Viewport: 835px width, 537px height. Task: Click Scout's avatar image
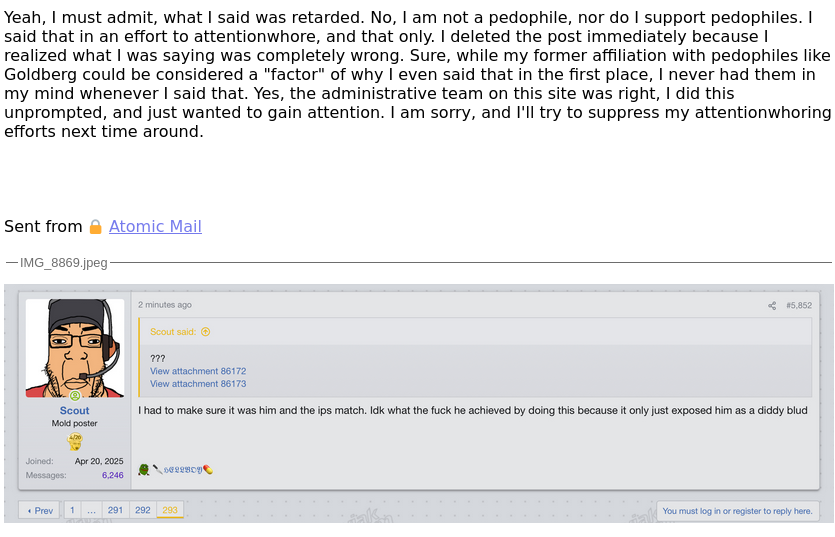tap(75, 348)
